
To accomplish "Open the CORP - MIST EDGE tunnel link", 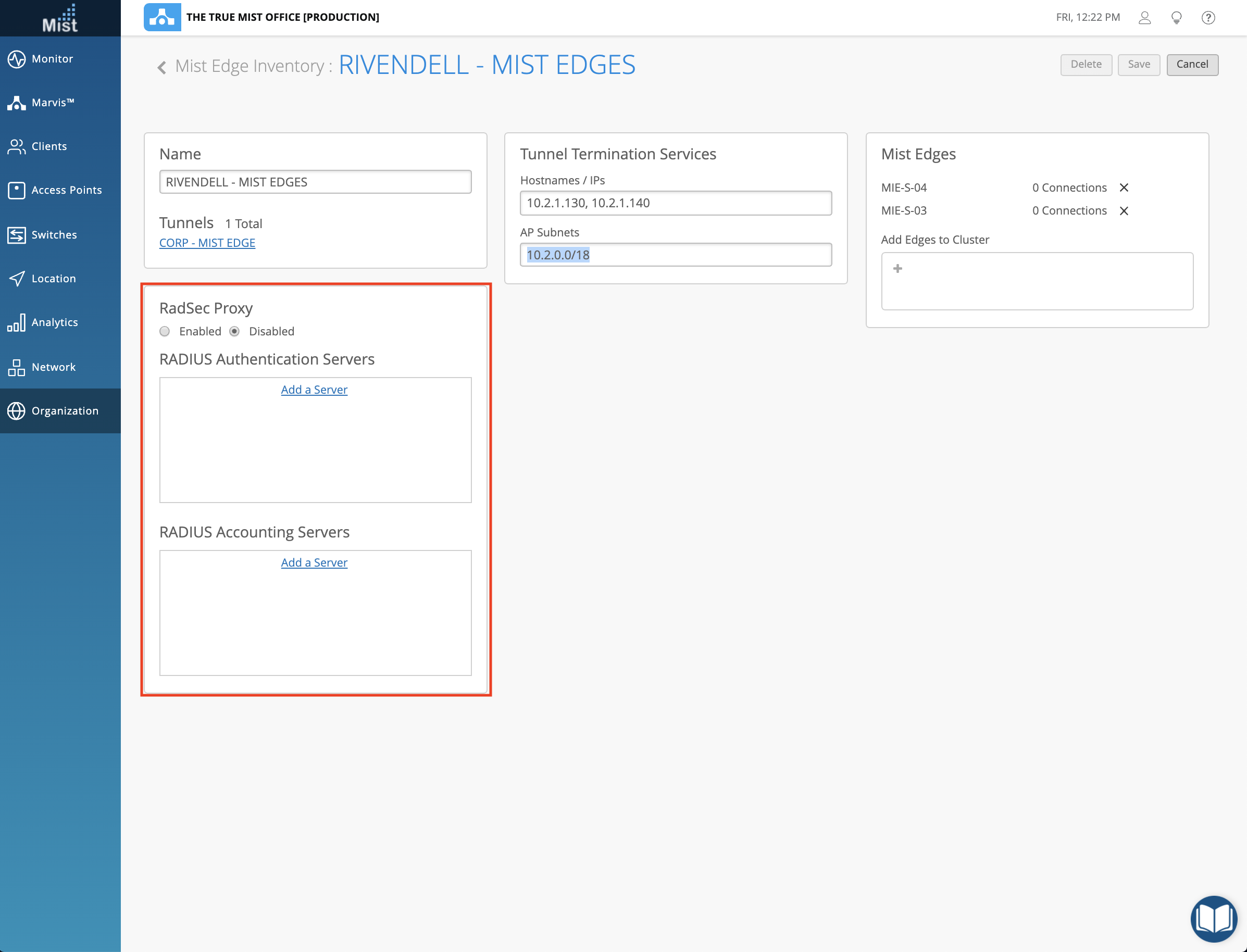I will click(x=207, y=243).
